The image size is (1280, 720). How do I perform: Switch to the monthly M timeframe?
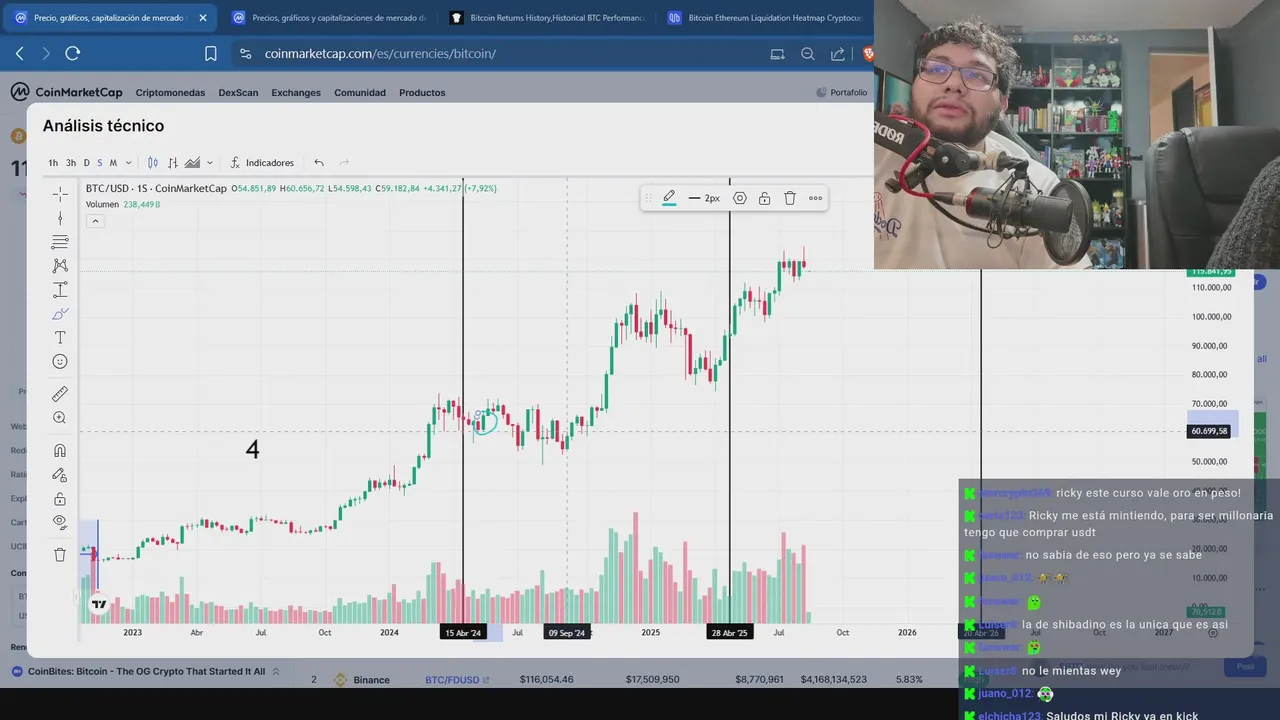coord(113,163)
